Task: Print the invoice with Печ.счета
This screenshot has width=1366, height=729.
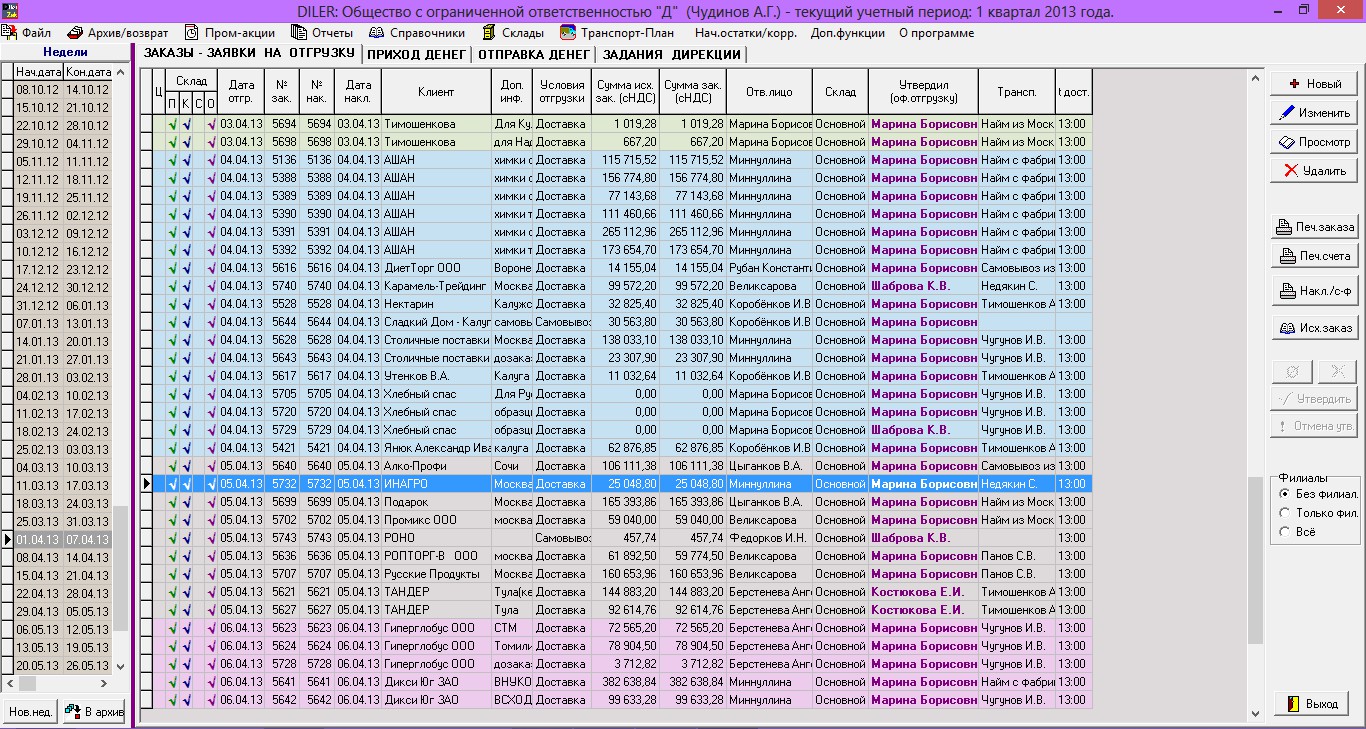Action: point(1314,256)
